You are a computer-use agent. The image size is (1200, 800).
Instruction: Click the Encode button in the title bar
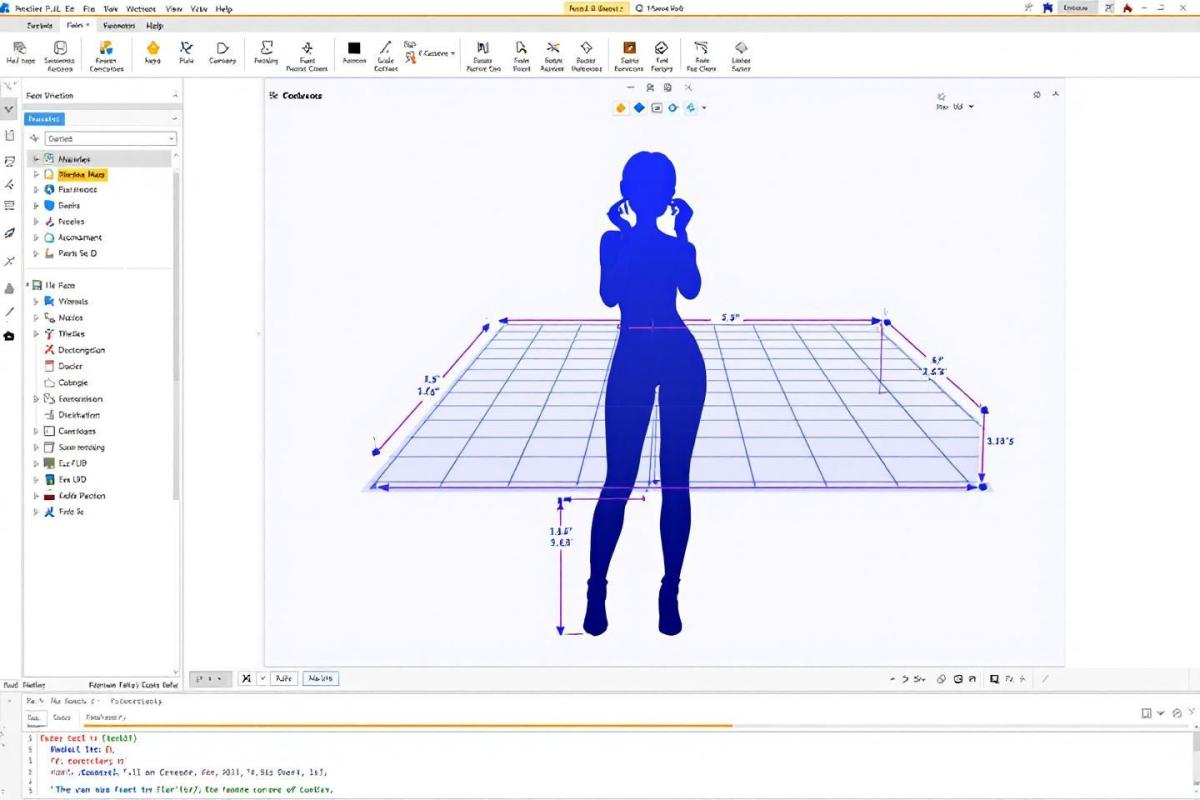click(x=1077, y=8)
